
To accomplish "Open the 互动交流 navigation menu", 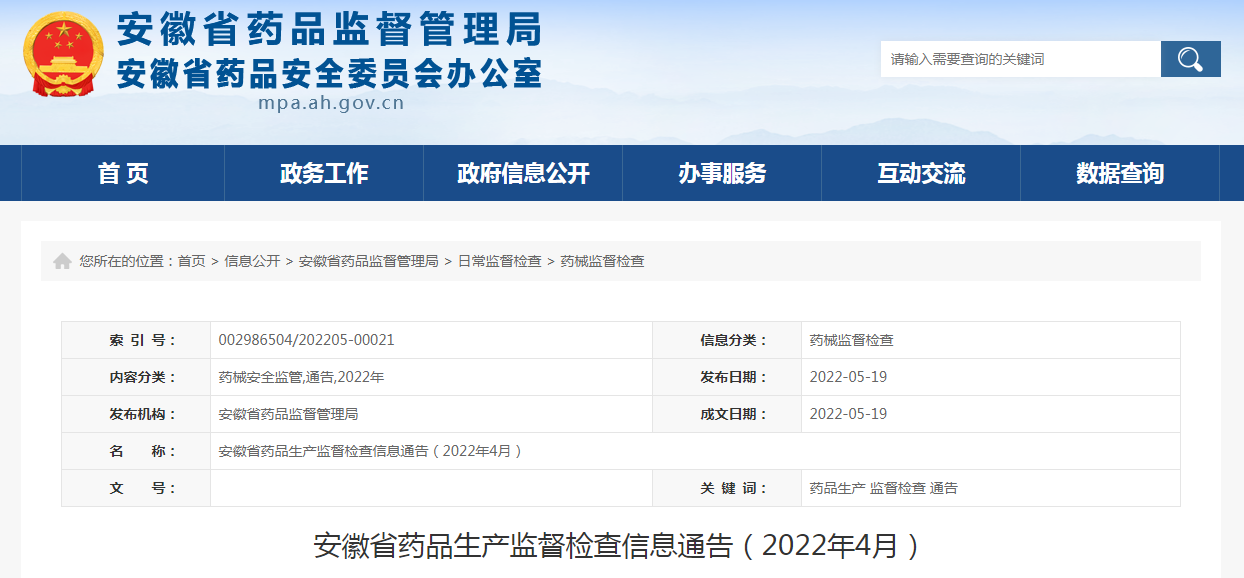I will (921, 173).
